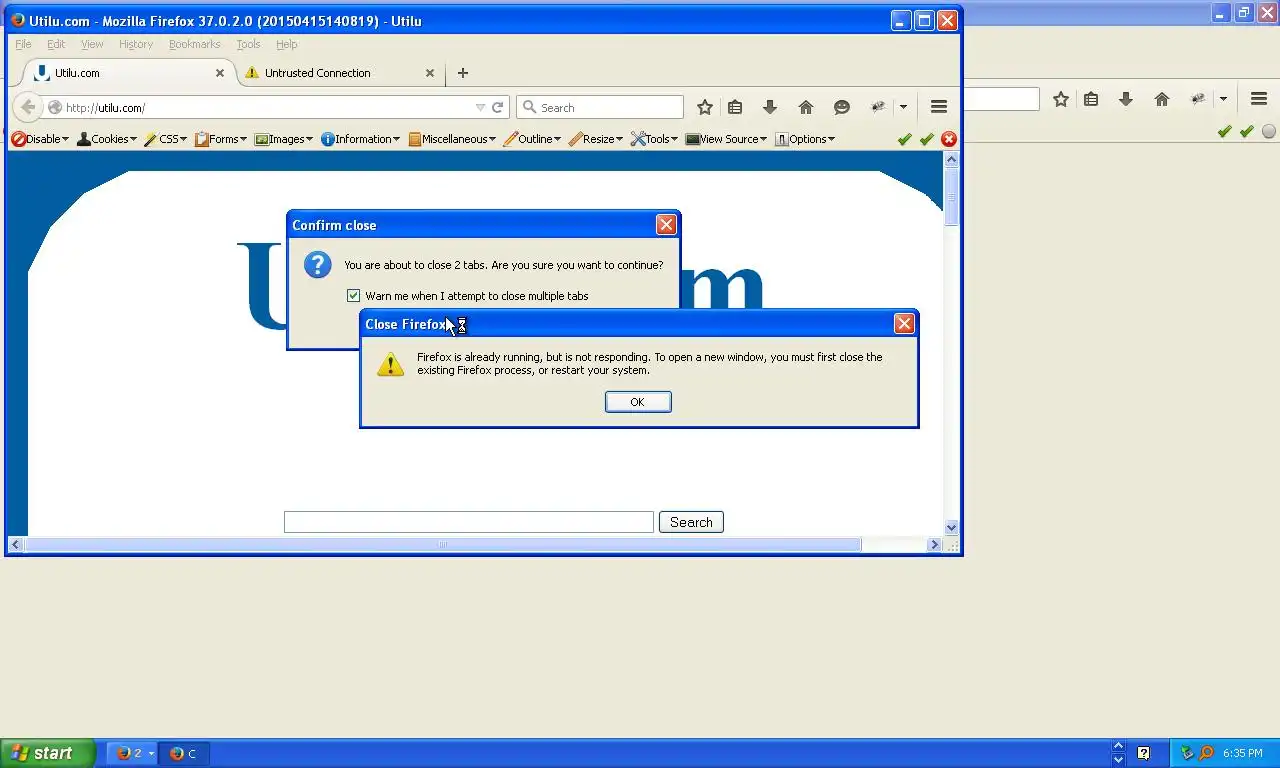Viewport: 1280px width, 768px height.
Task: Open the View menu
Action: click(92, 44)
